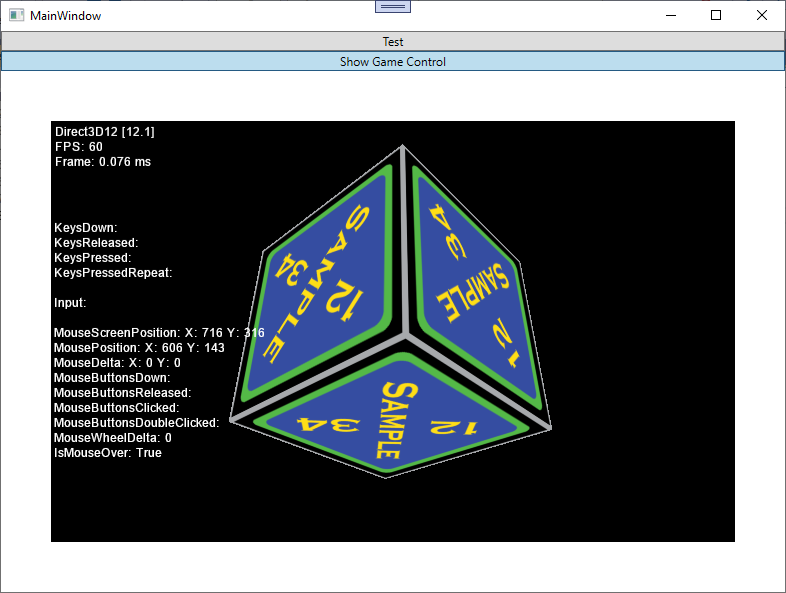Select the Frame: 0.076 ms text
This screenshot has height=593, width=786.
[x=103, y=162]
